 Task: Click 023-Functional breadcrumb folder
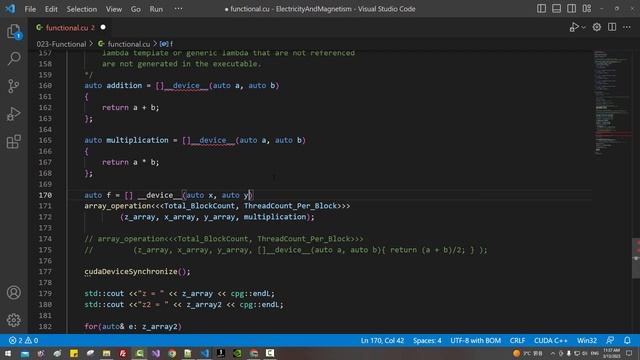pyautogui.click(x=61, y=44)
